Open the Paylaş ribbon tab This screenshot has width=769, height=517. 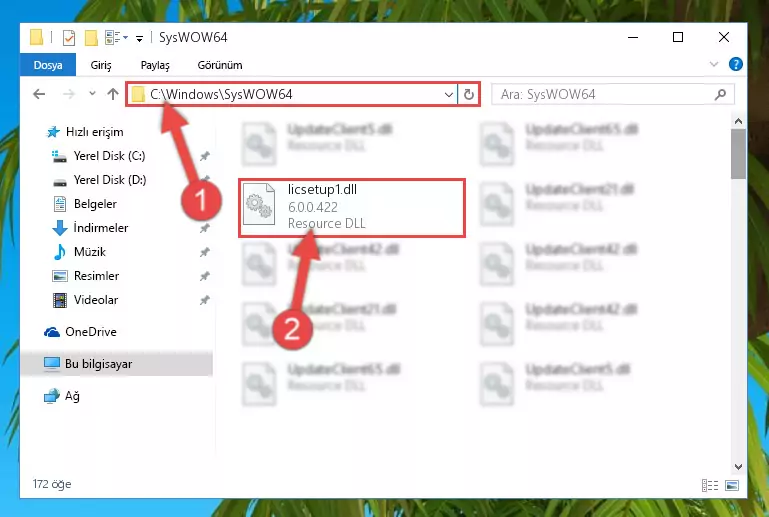click(155, 65)
